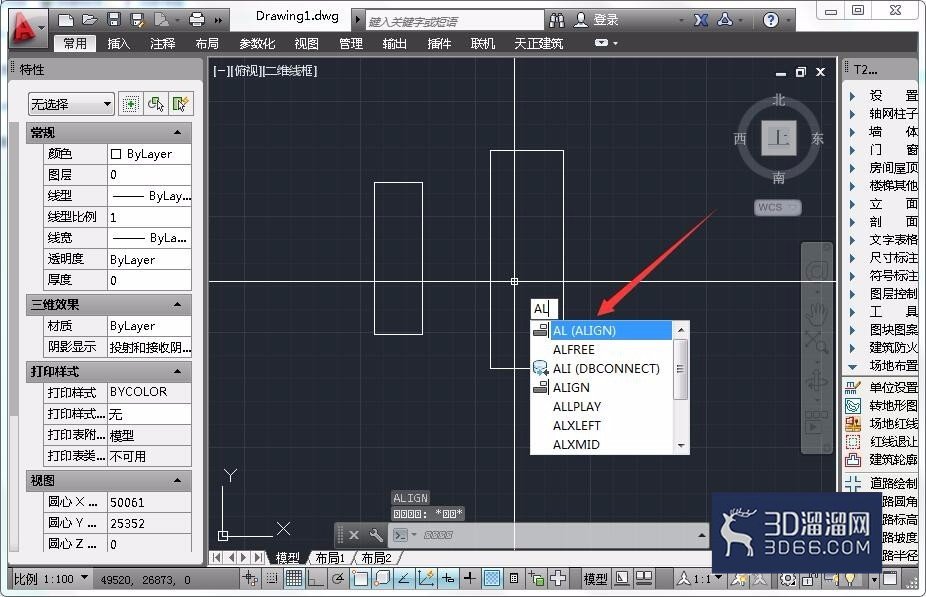Click the Open file folder icon
Image resolution: width=926 pixels, height=597 pixels.
90,19
